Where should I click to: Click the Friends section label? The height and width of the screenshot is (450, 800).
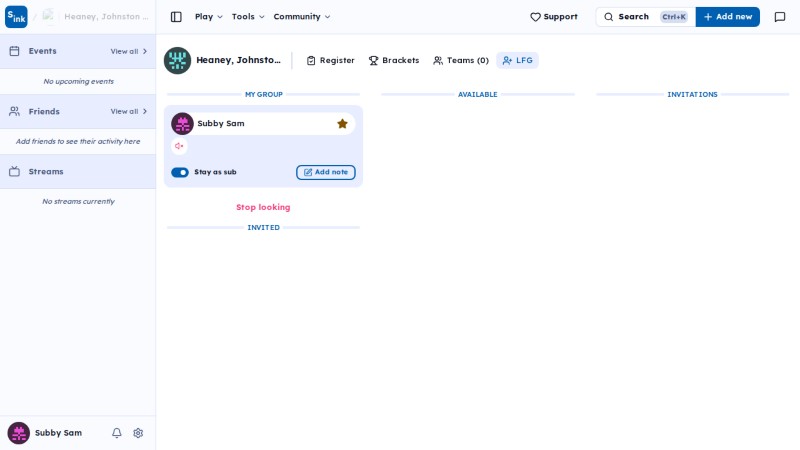coord(44,111)
